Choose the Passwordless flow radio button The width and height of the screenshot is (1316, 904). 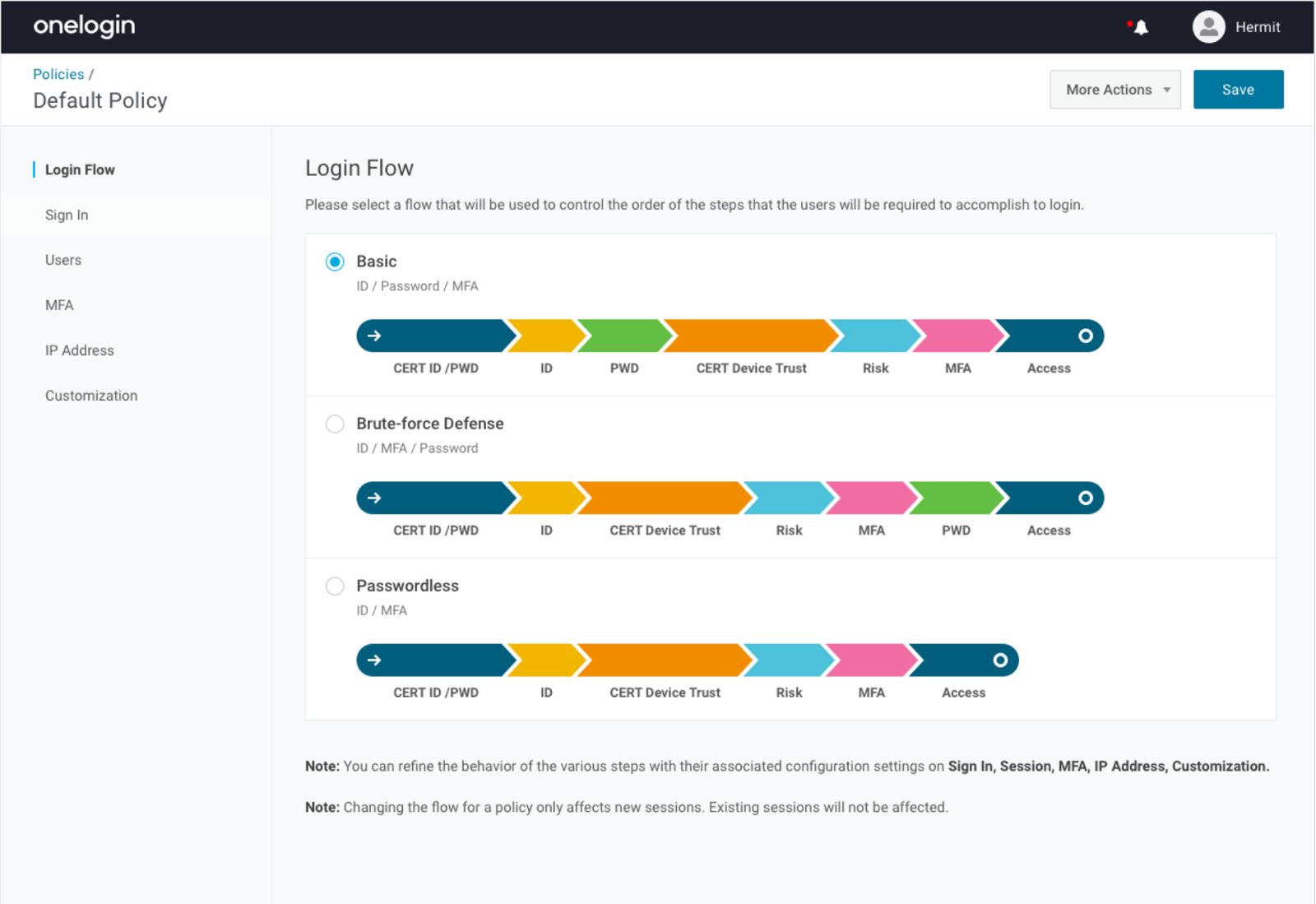click(335, 586)
